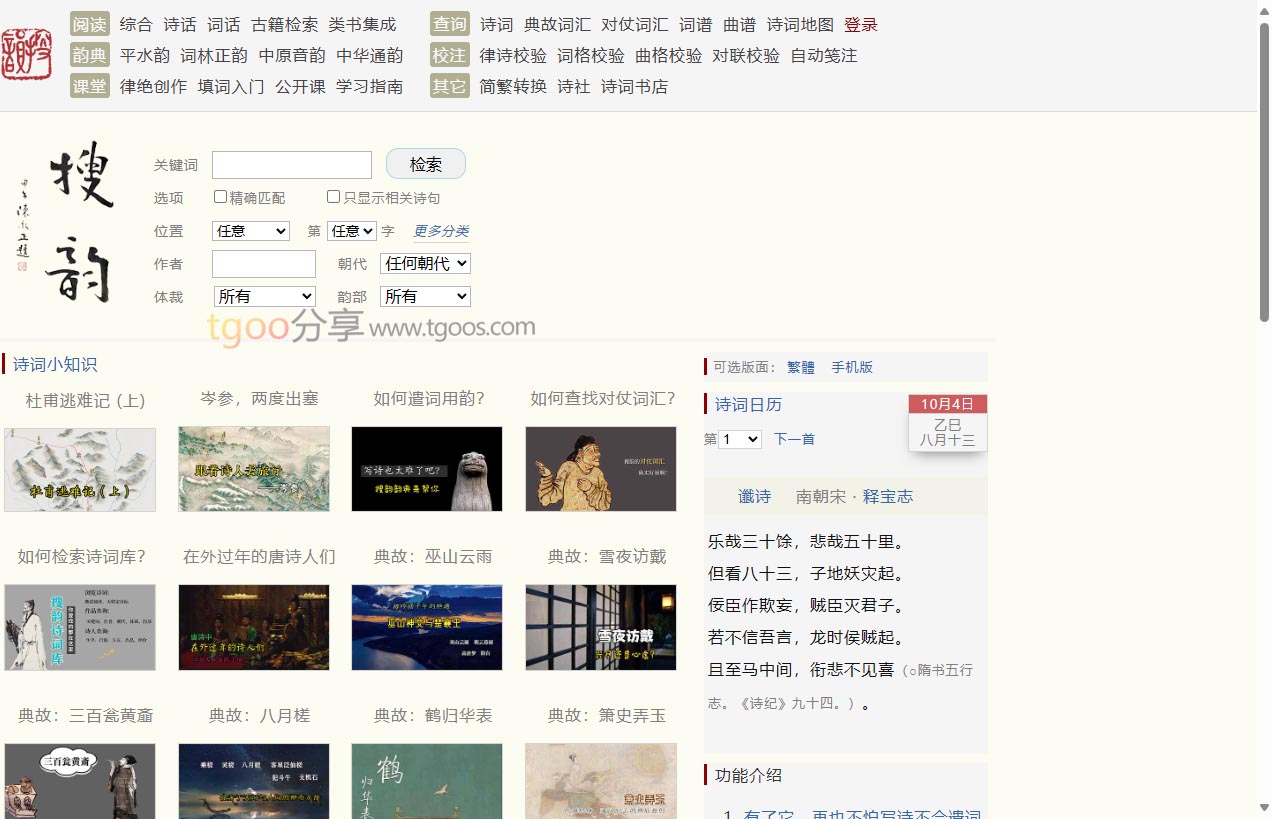Open the 典故：雪夜访戴 thumbnail
1272x819 pixels.
pyautogui.click(x=601, y=627)
